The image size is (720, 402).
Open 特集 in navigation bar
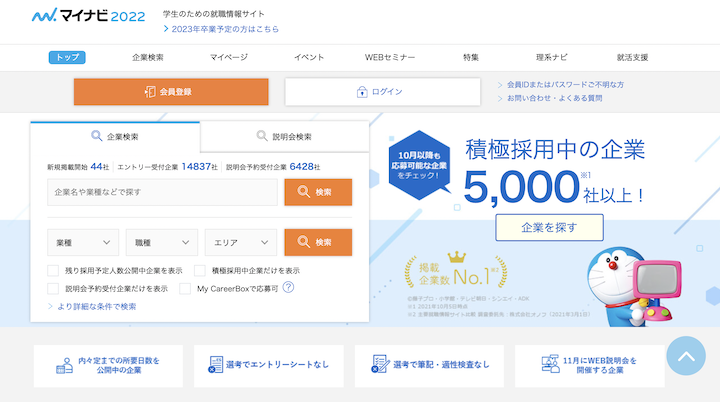pyautogui.click(x=471, y=57)
